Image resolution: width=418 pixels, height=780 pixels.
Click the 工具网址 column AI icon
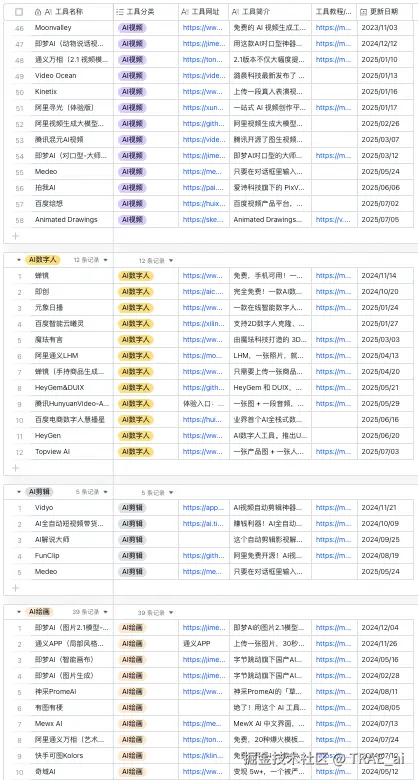185,11
